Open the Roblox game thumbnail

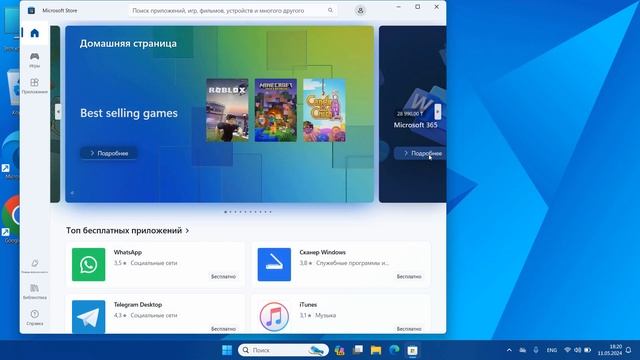227,110
